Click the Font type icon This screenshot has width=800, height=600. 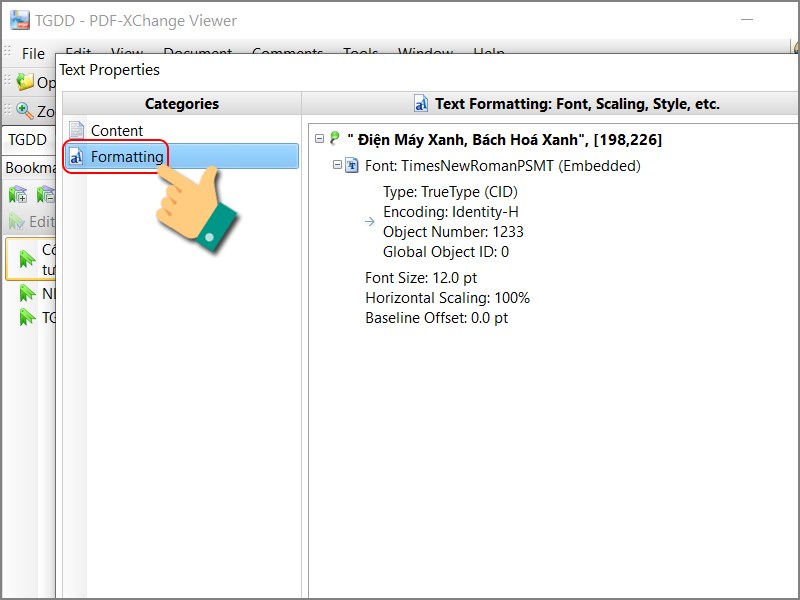click(352, 165)
